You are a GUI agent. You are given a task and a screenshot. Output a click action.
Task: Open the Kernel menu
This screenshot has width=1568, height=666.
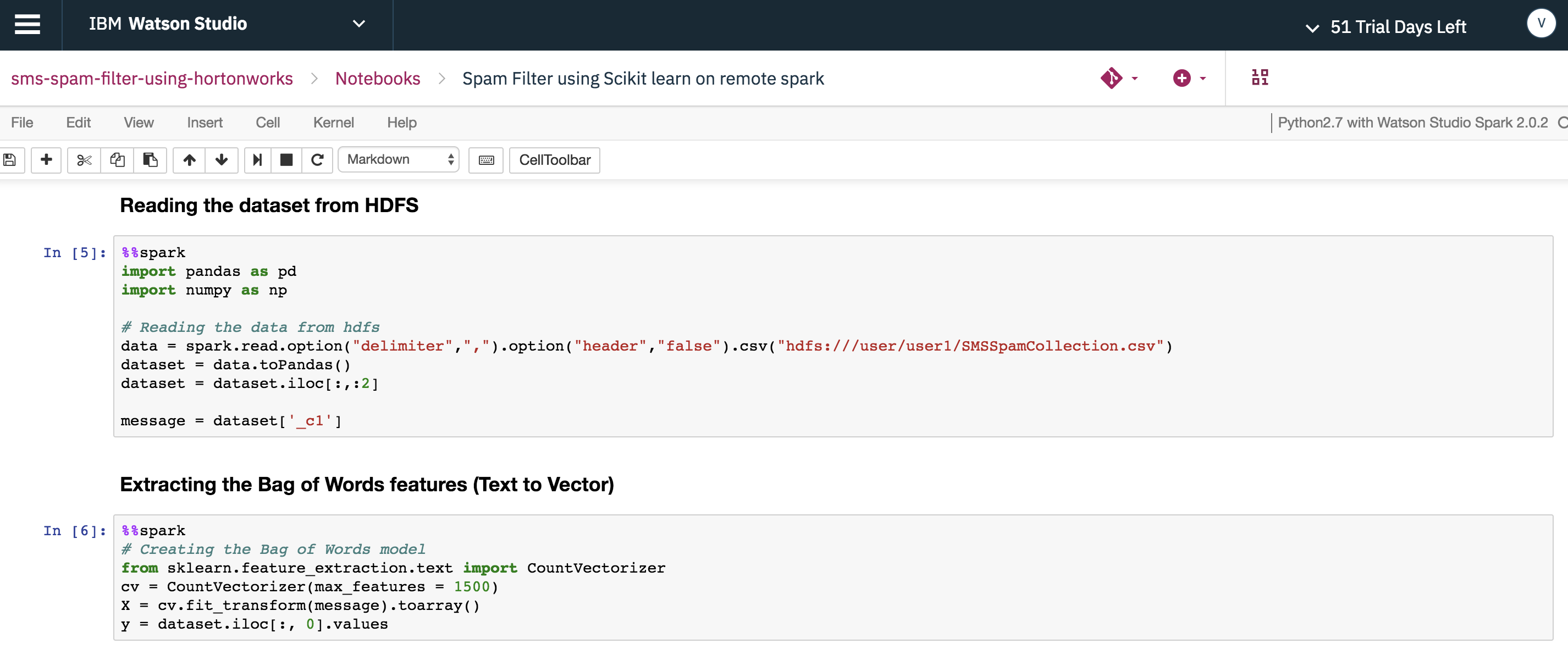pyautogui.click(x=333, y=123)
